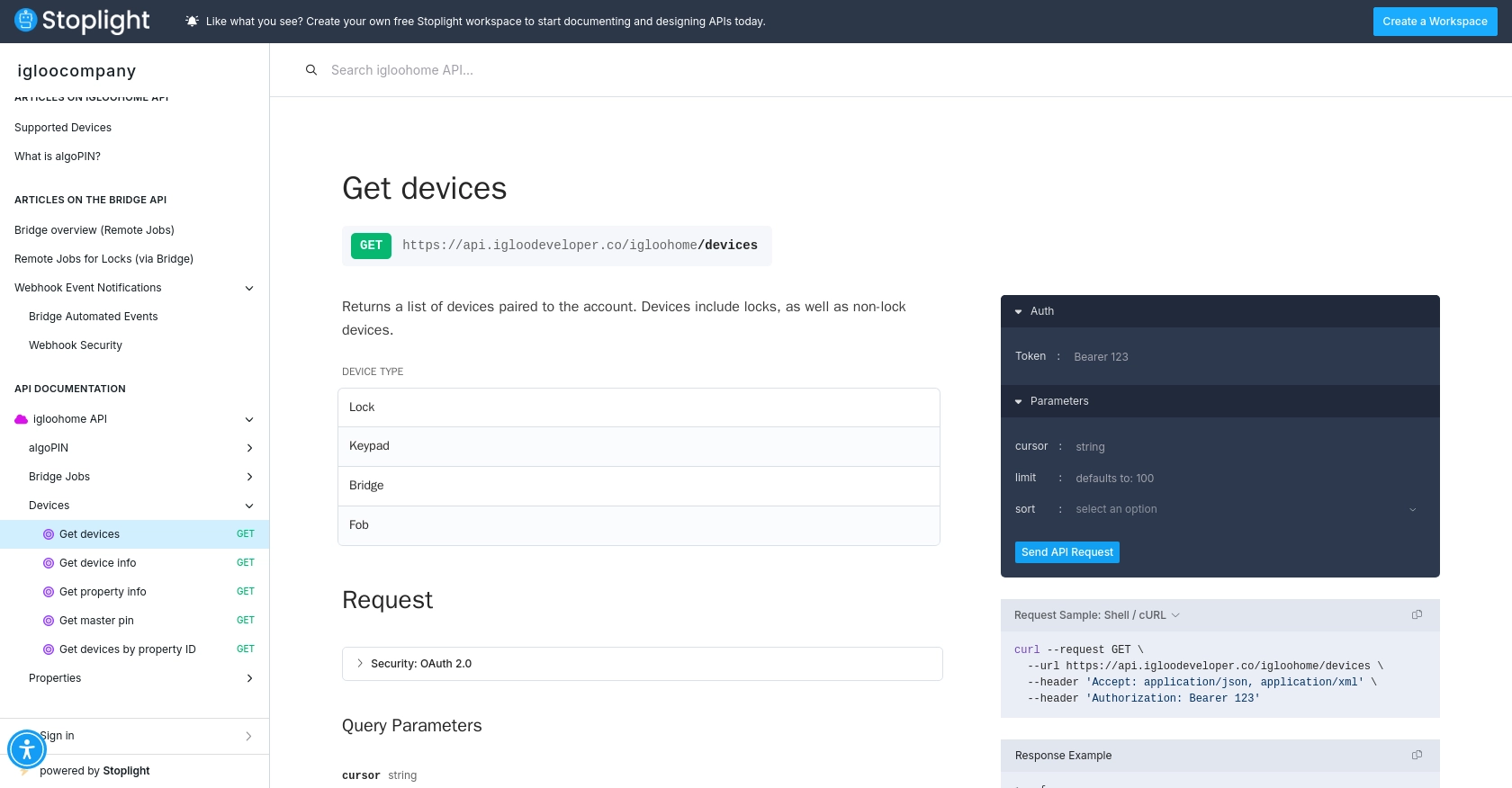The width and height of the screenshot is (1512, 788).
Task: Click the endpoint icon beside Get property info
Action: click(x=49, y=592)
